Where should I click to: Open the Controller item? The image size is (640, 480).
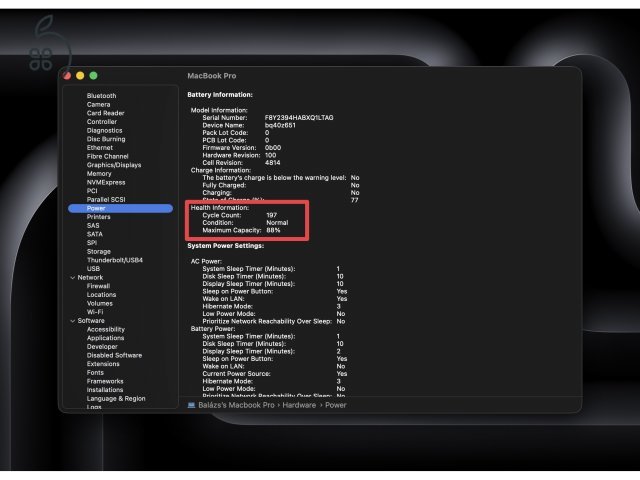tap(102, 122)
